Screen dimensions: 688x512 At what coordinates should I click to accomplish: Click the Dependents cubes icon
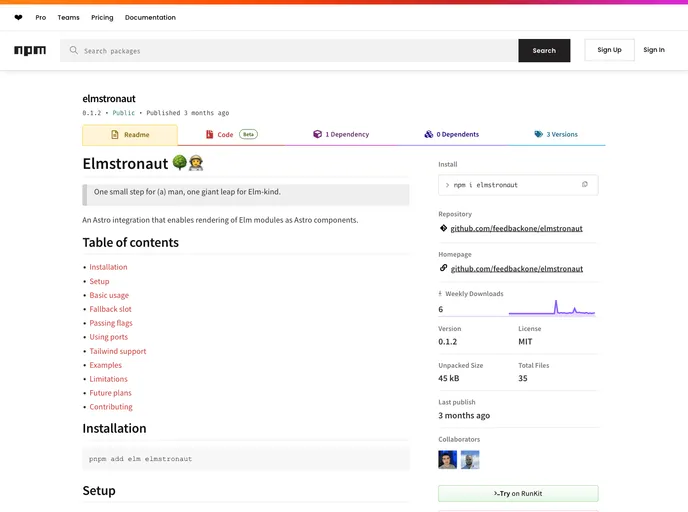point(429,134)
